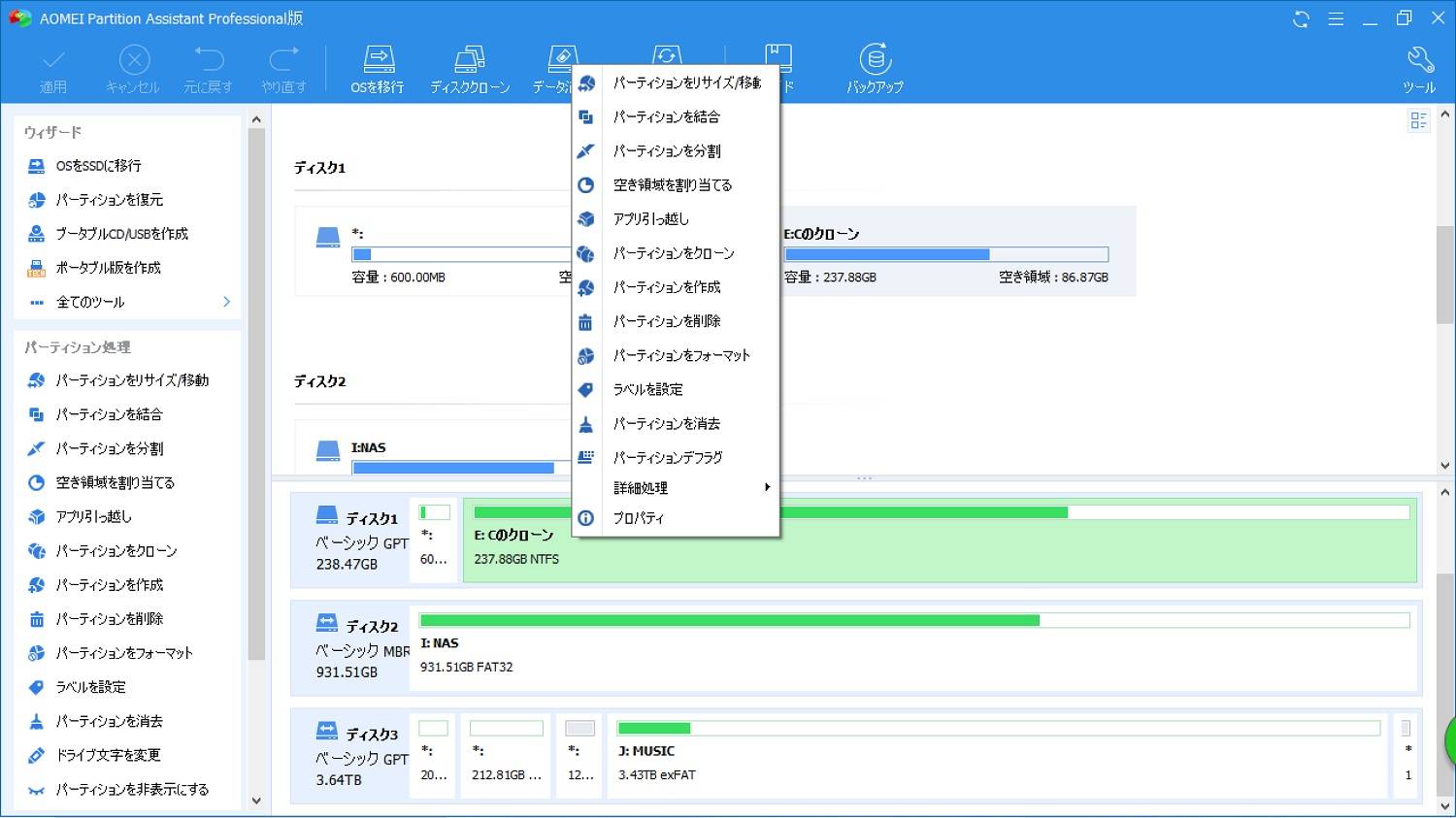Screen dimensions: 1456x818
Task: Select the I:NAS card in upper panel
Action: coord(434,448)
